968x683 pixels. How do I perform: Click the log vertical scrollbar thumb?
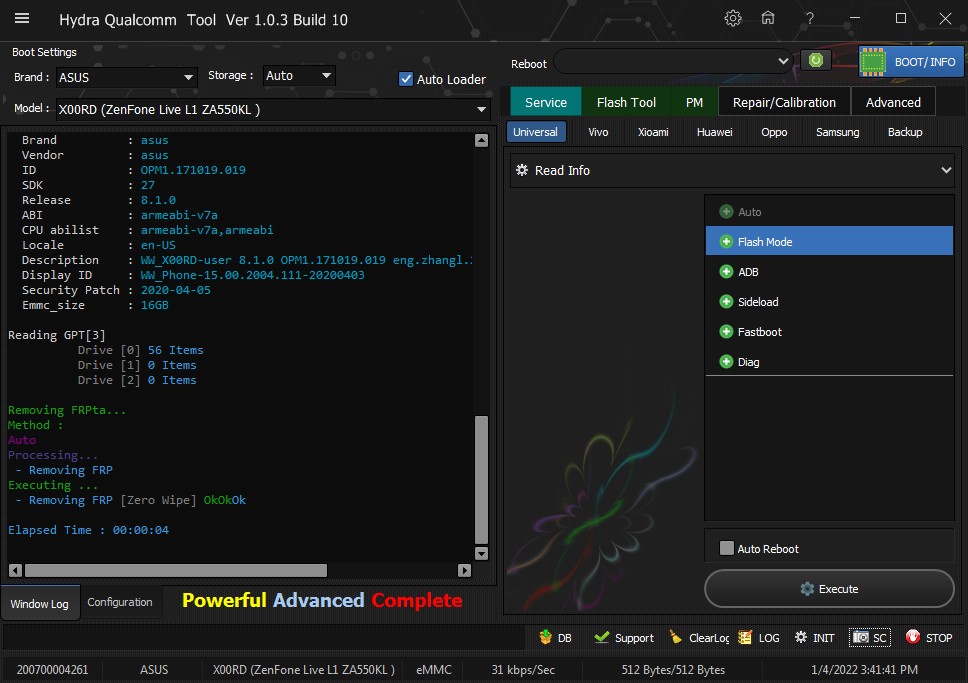(x=482, y=480)
